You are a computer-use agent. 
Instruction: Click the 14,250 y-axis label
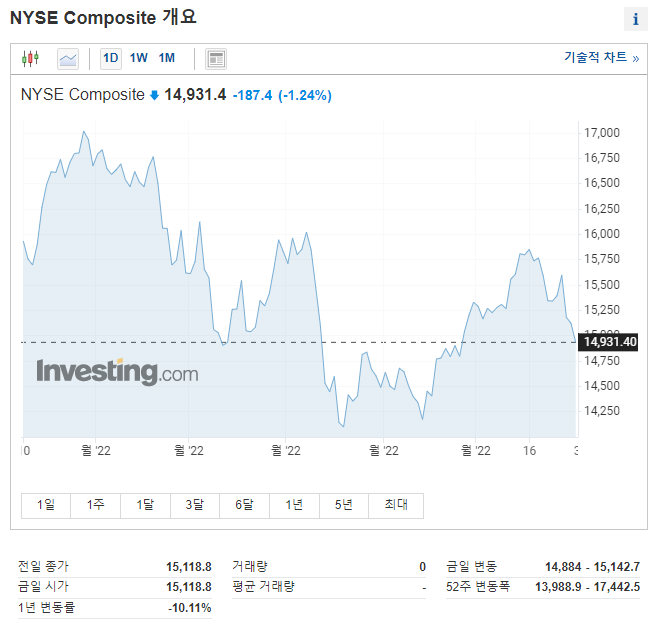tap(602, 411)
